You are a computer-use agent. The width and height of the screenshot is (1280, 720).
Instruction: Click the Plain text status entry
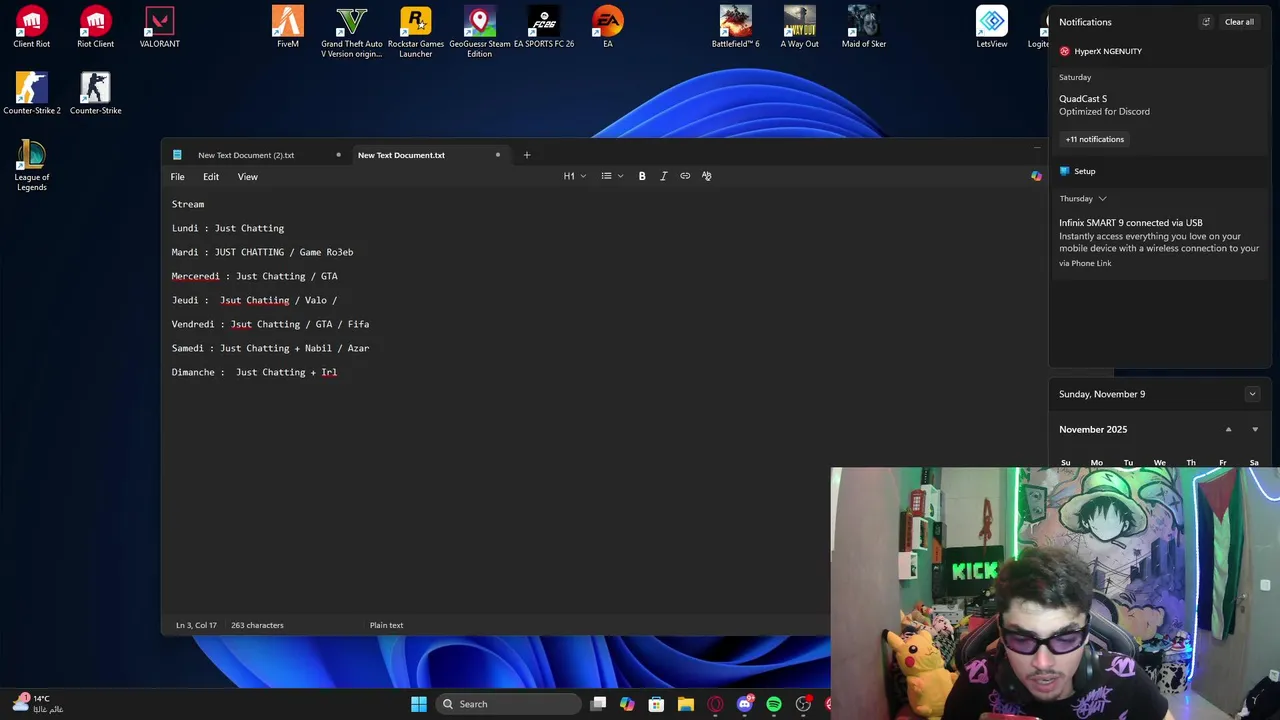click(386, 625)
